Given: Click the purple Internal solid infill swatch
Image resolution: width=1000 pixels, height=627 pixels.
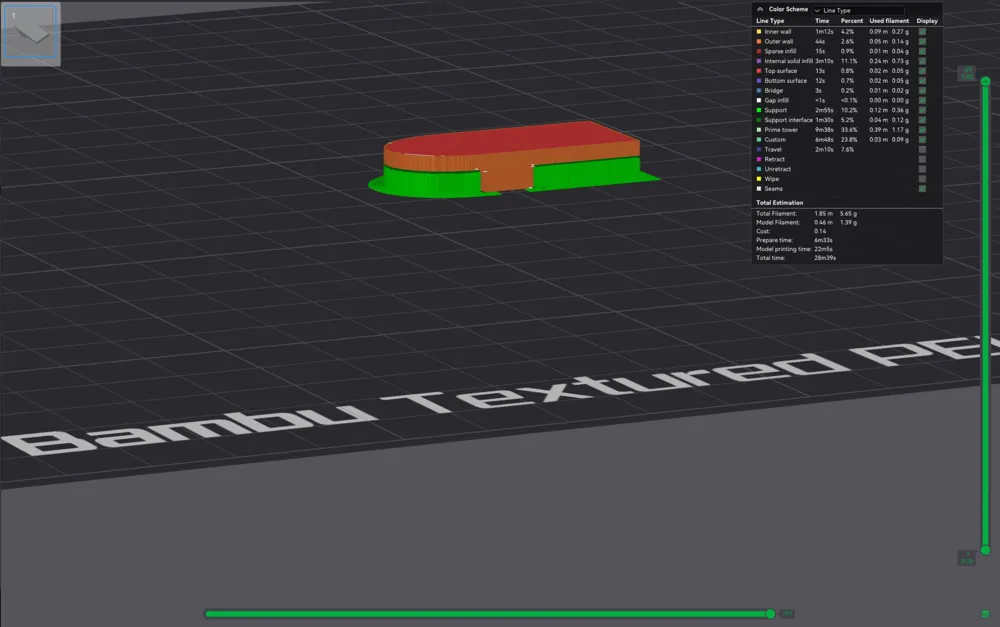Looking at the screenshot, I should 759,61.
